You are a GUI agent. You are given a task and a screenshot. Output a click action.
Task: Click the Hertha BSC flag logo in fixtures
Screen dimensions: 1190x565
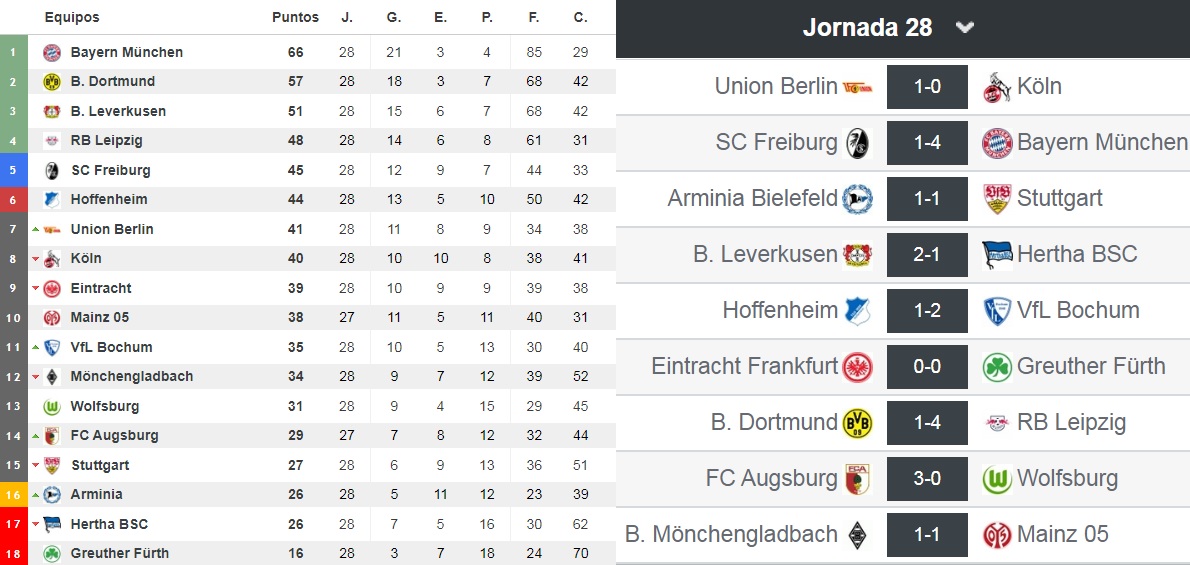pos(997,254)
